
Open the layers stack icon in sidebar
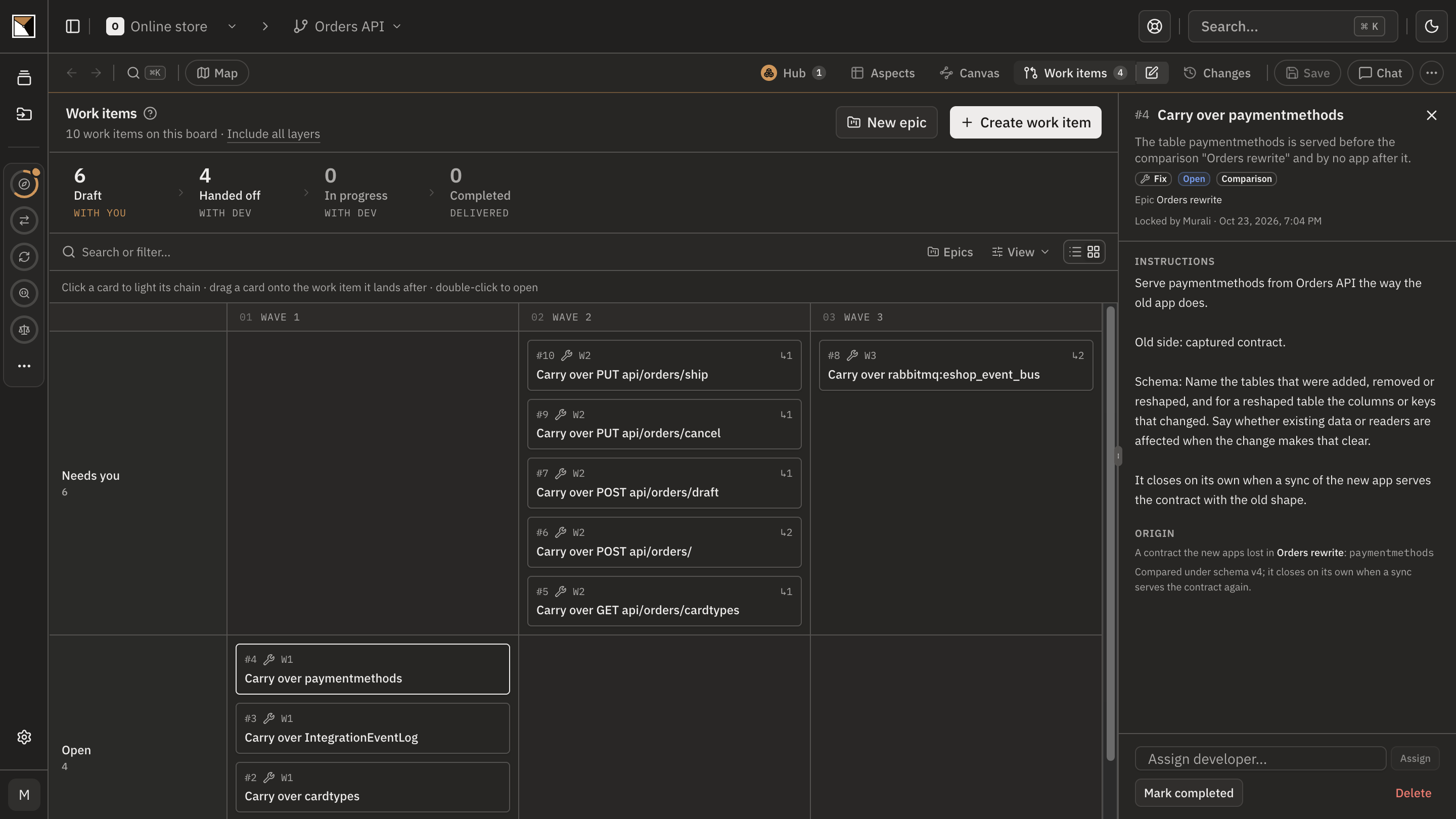click(24, 78)
